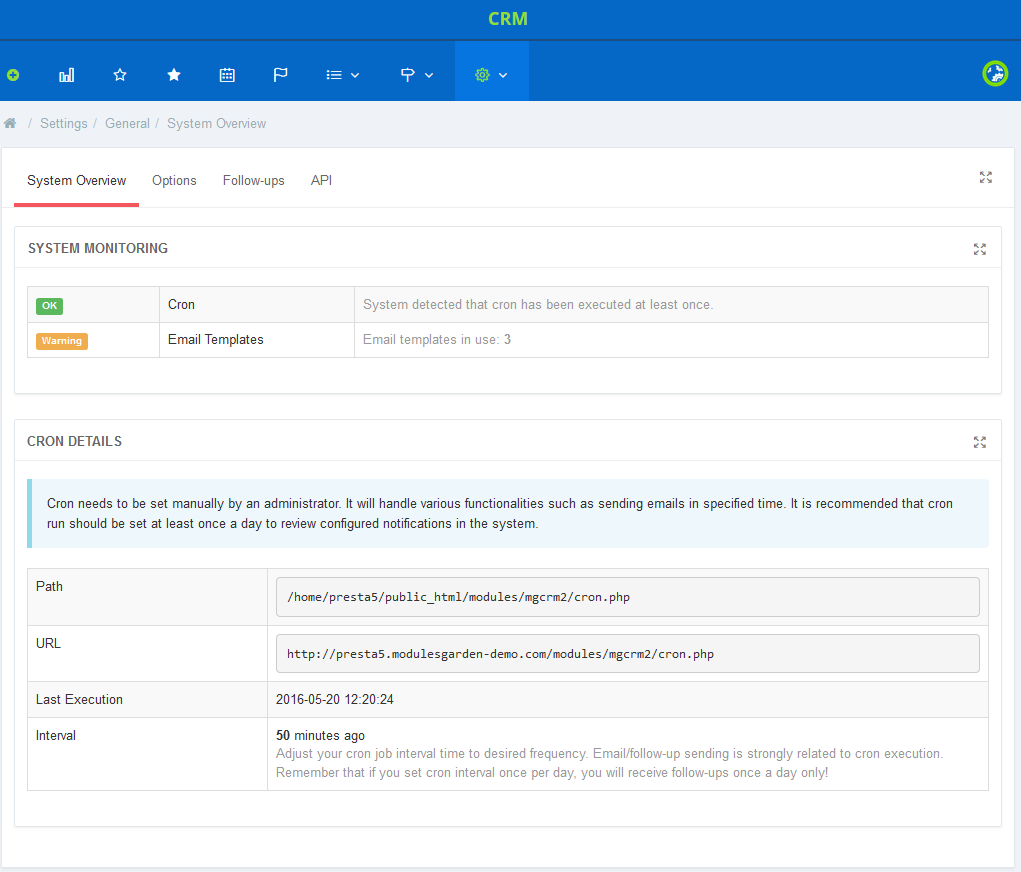Click the CRON DETAILS heading
Image resolution: width=1021 pixels, height=872 pixels.
(x=74, y=442)
